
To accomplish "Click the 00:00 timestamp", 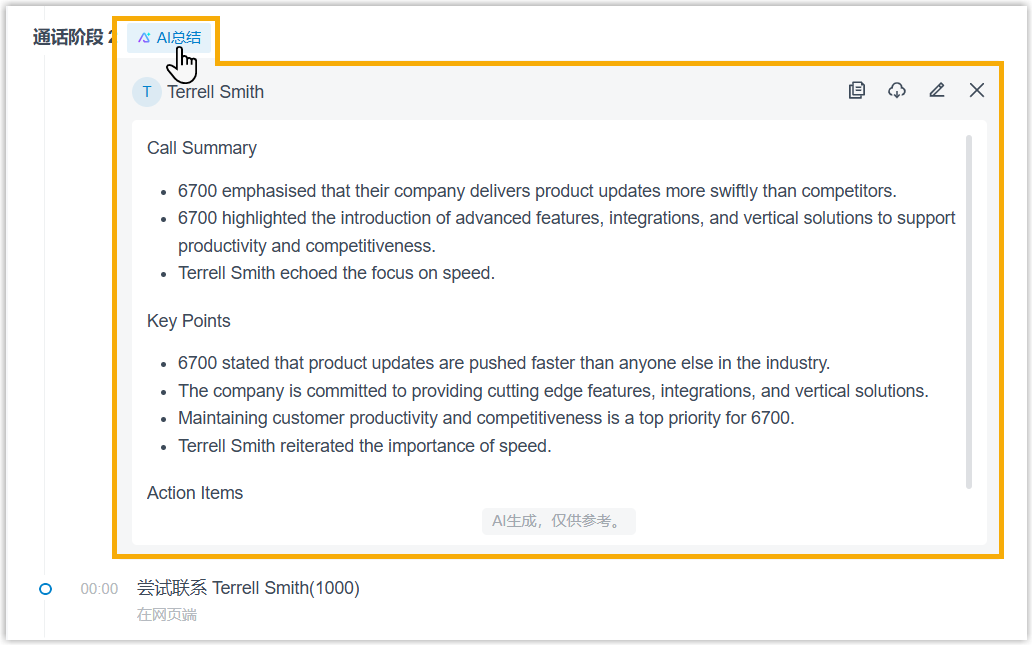I will [99, 589].
